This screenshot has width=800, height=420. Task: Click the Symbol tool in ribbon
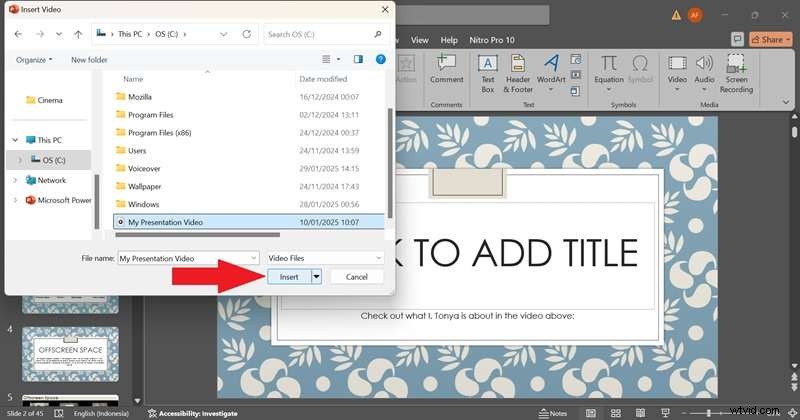point(640,70)
